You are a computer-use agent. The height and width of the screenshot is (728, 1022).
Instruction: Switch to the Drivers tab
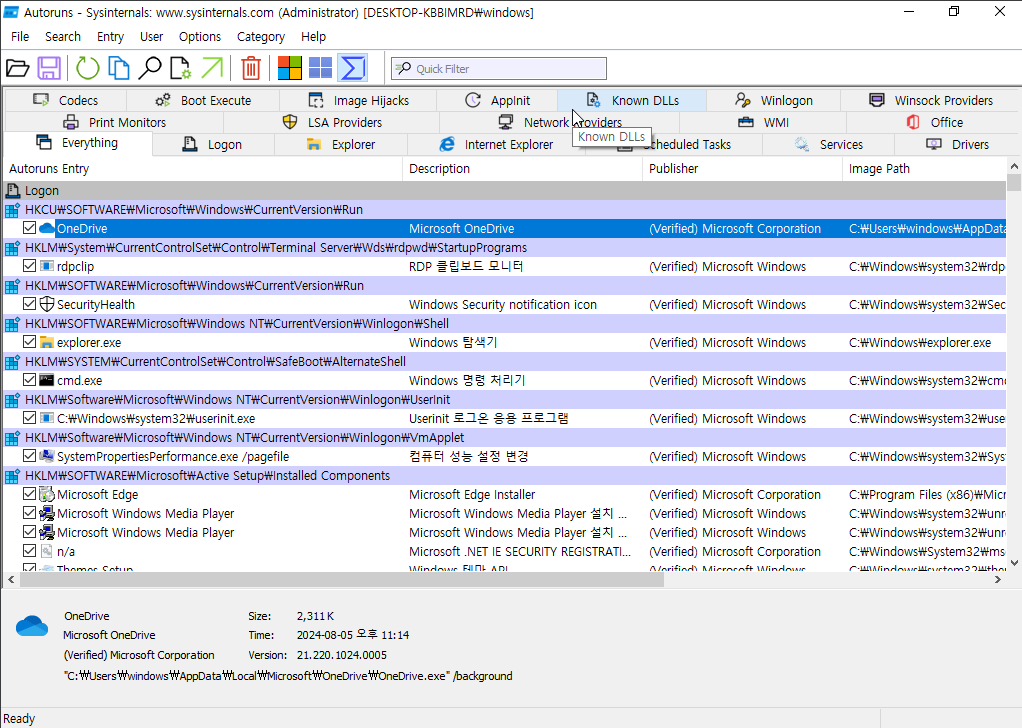pos(957,145)
